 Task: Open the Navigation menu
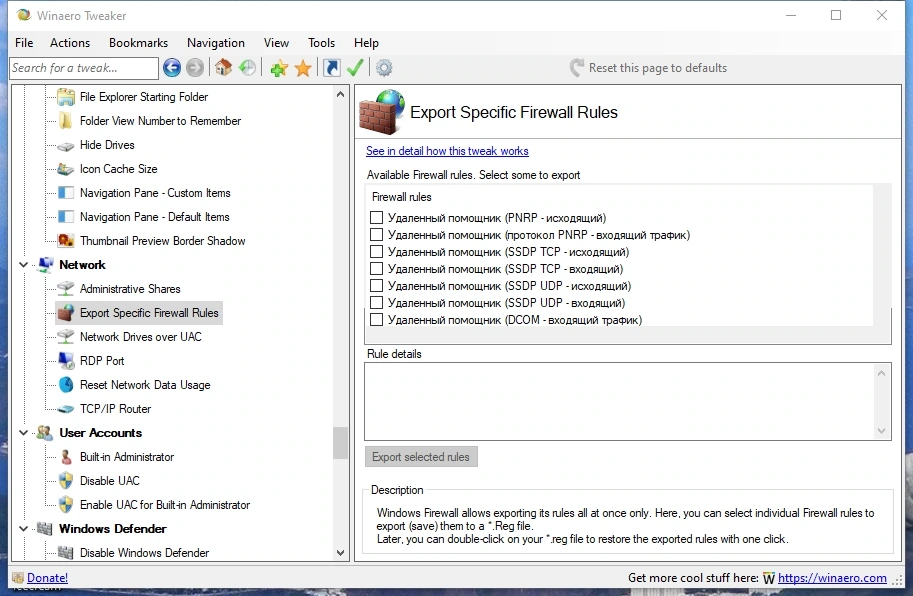pos(215,42)
